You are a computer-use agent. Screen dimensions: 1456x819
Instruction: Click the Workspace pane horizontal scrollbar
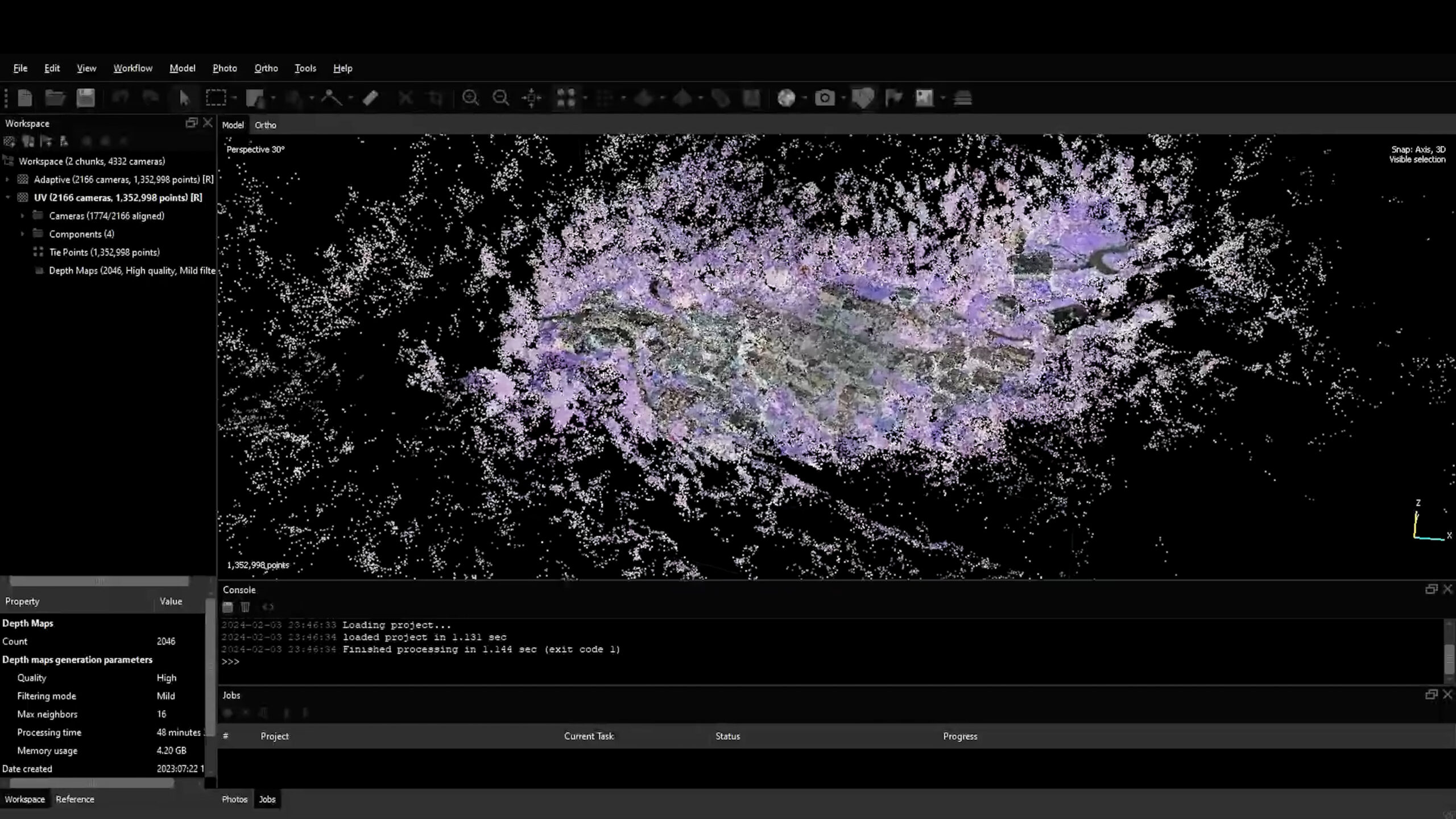tap(100, 581)
